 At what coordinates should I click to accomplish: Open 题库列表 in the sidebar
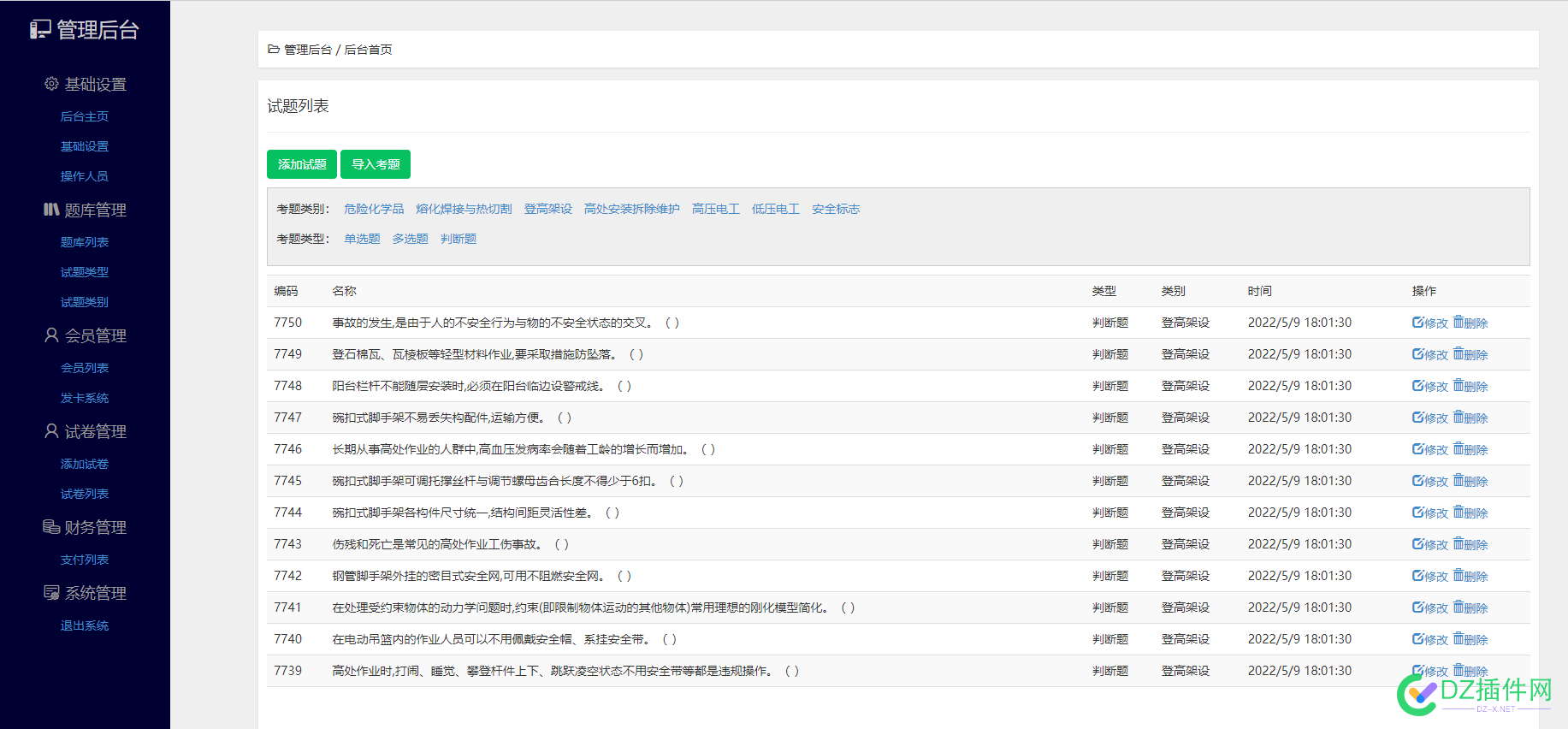pyautogui.click(x=85, y=242)
